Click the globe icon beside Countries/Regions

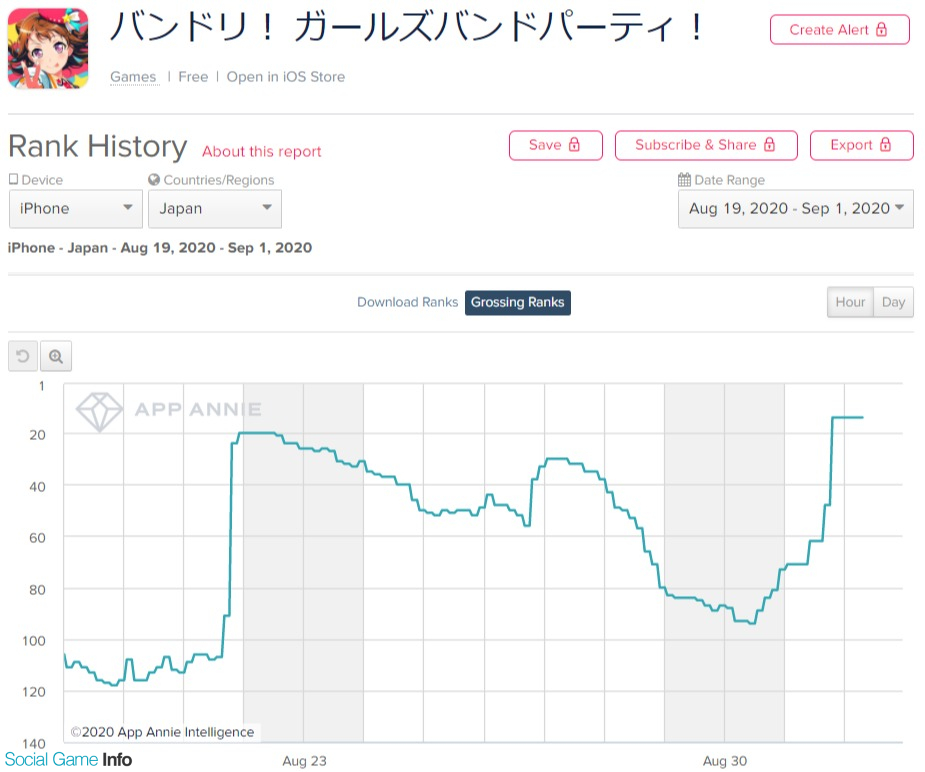point(154,180)
